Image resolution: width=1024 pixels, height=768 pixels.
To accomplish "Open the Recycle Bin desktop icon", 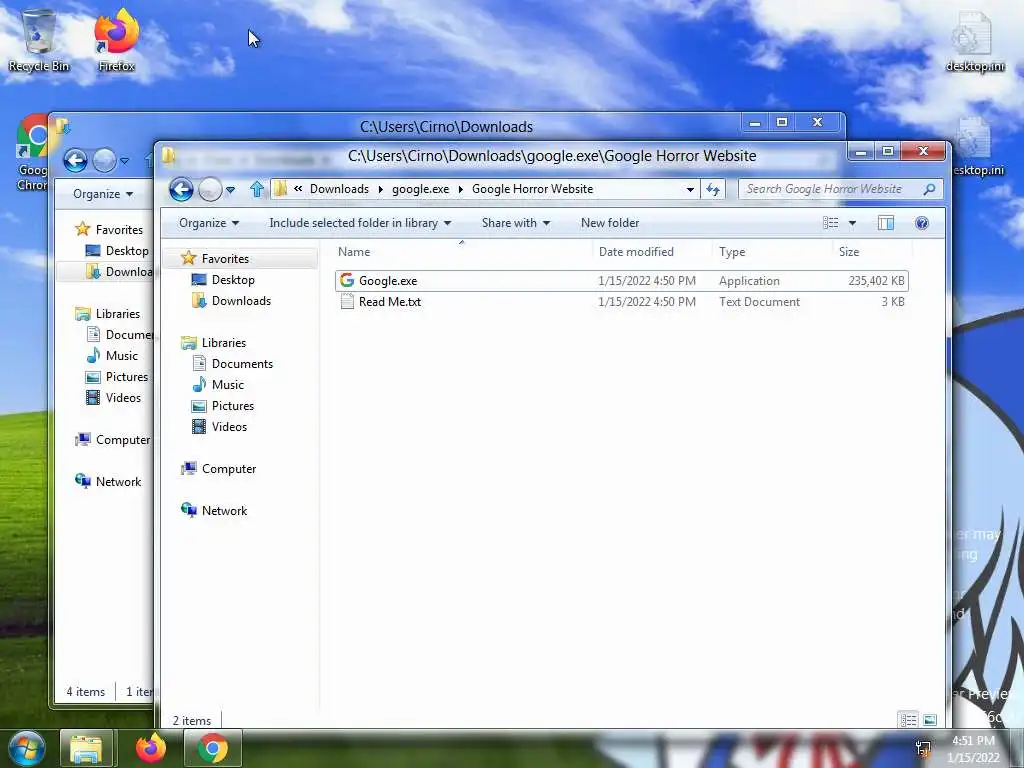I will [x=39, y=40].
